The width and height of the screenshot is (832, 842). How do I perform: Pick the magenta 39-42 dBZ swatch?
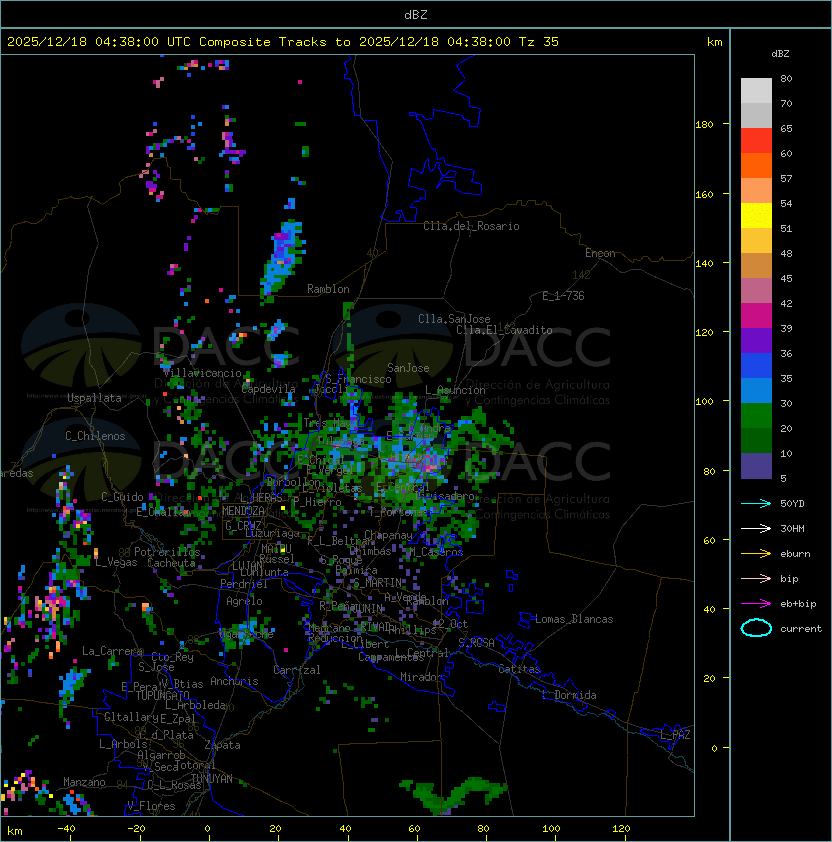(756, 315)
